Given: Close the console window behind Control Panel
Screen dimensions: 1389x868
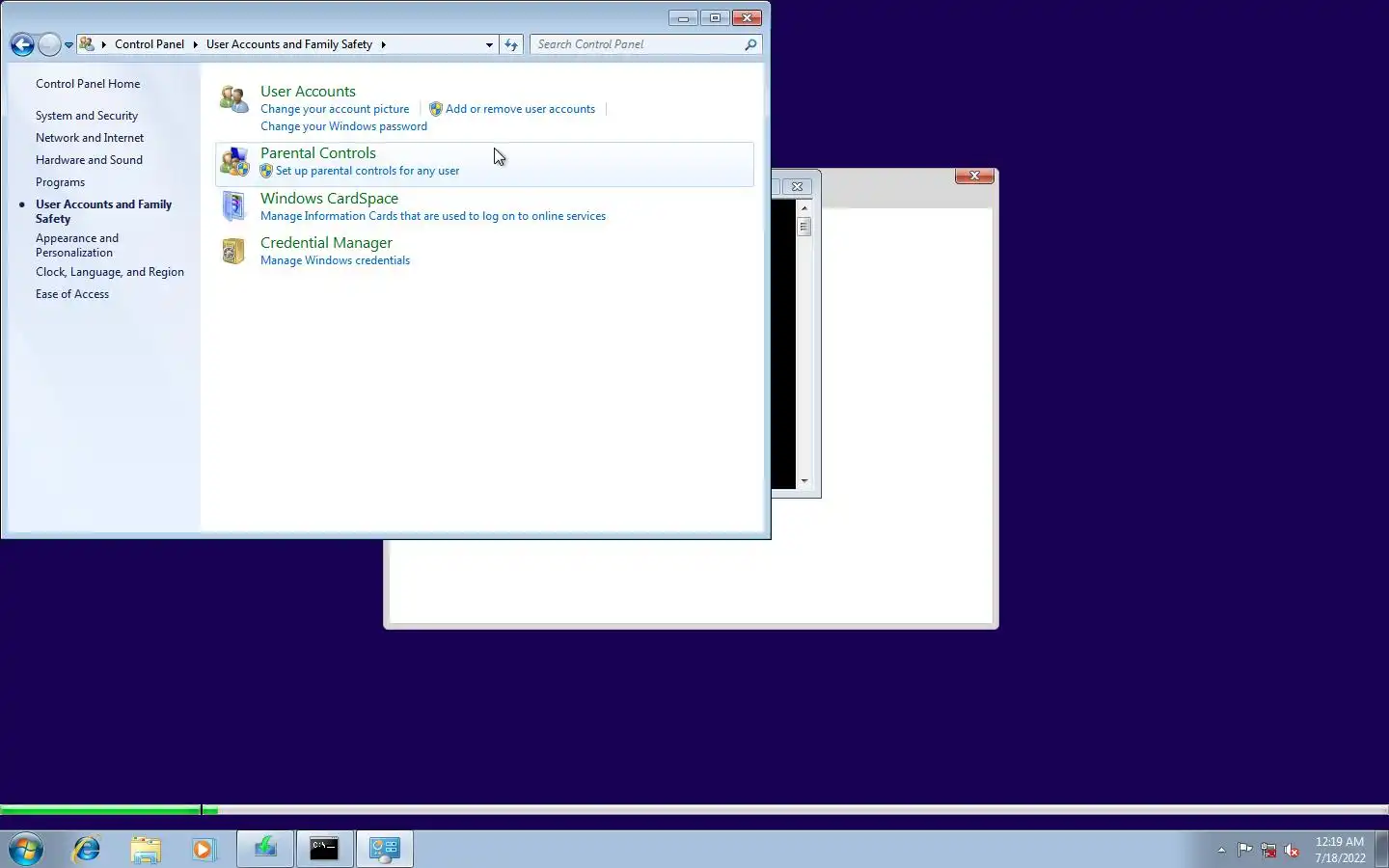Looking at the screenshot, I should click(x=797, y=187).
